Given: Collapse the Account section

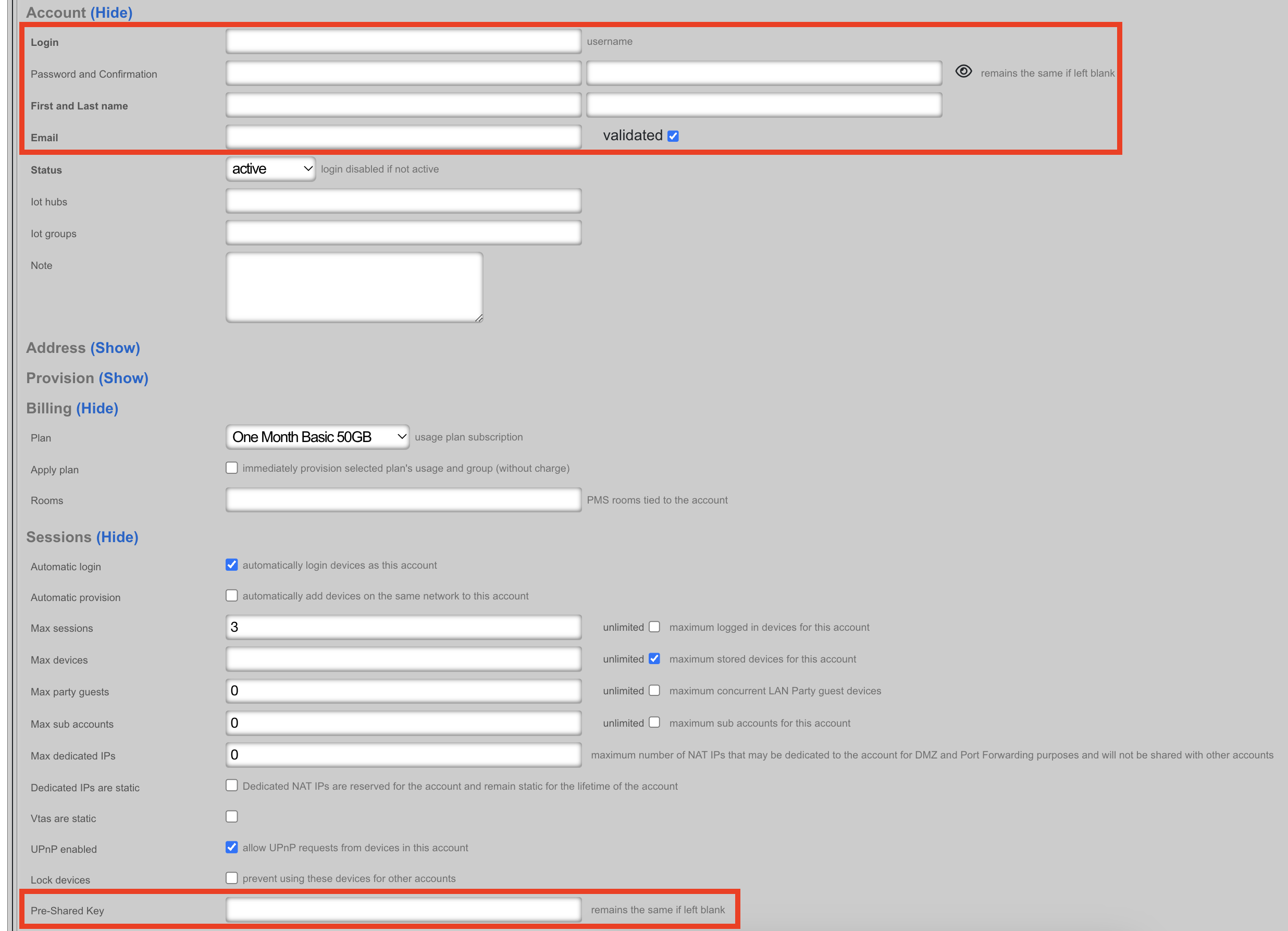Looking at the screenshot, I should tap(112, 13).
